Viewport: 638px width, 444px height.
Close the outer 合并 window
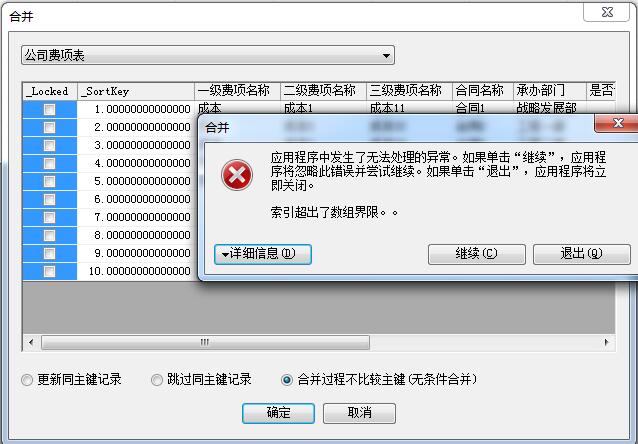tap(607, 12)
